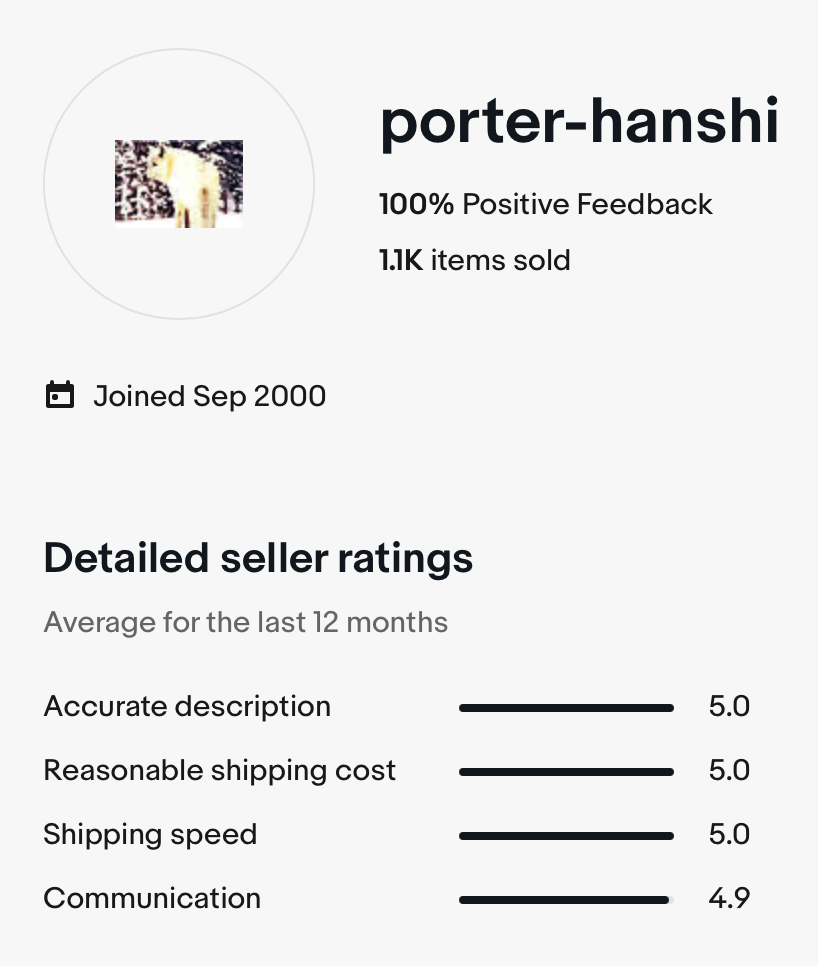This screenshot has width=818, height=966.
Task: Click the Communication rating bar
Action: [x=566, y=900]
